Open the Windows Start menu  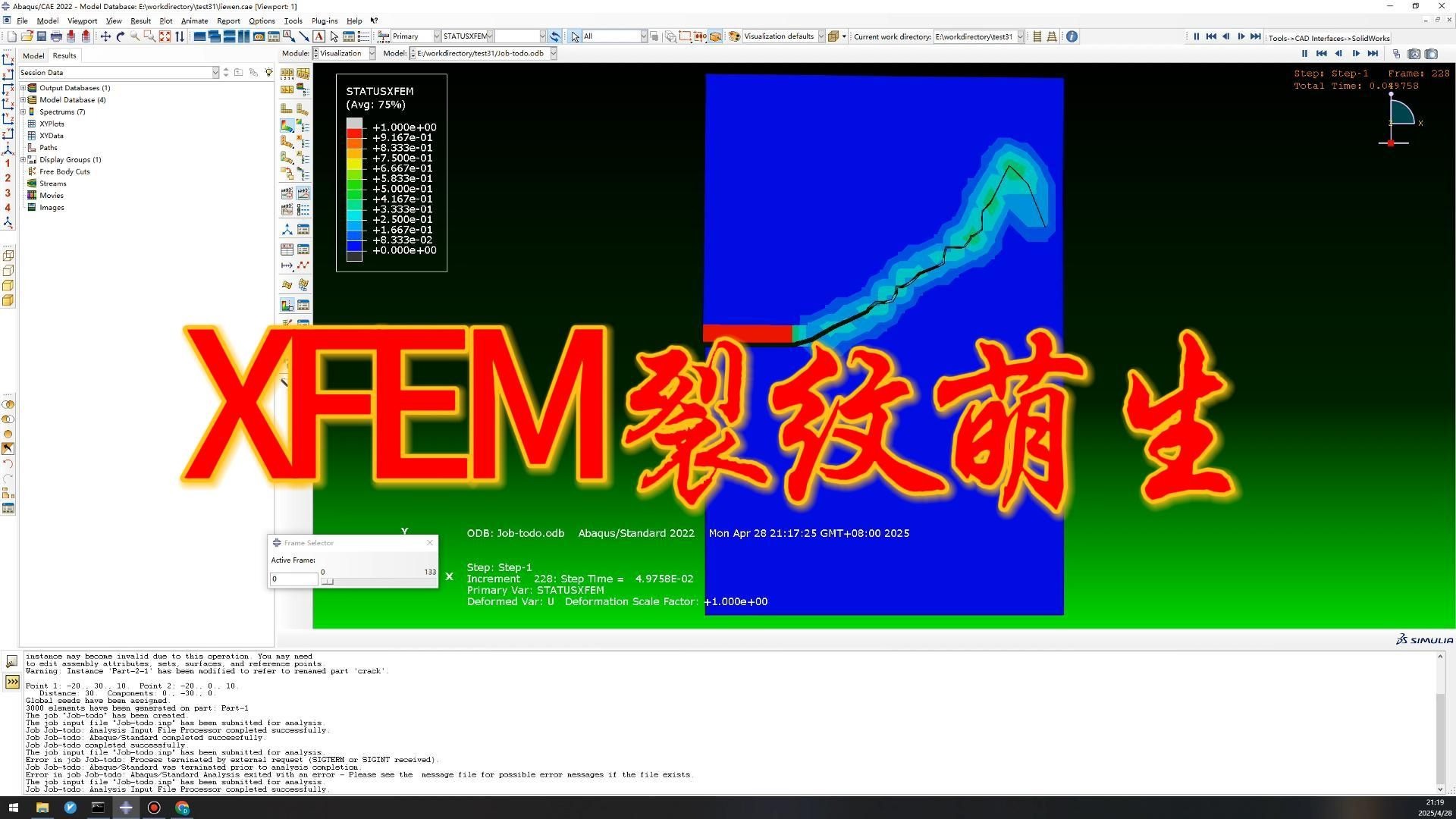(13, 808)
